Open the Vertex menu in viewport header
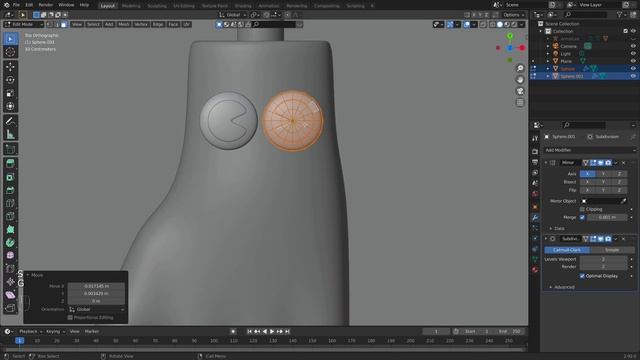 click(141, 24)
